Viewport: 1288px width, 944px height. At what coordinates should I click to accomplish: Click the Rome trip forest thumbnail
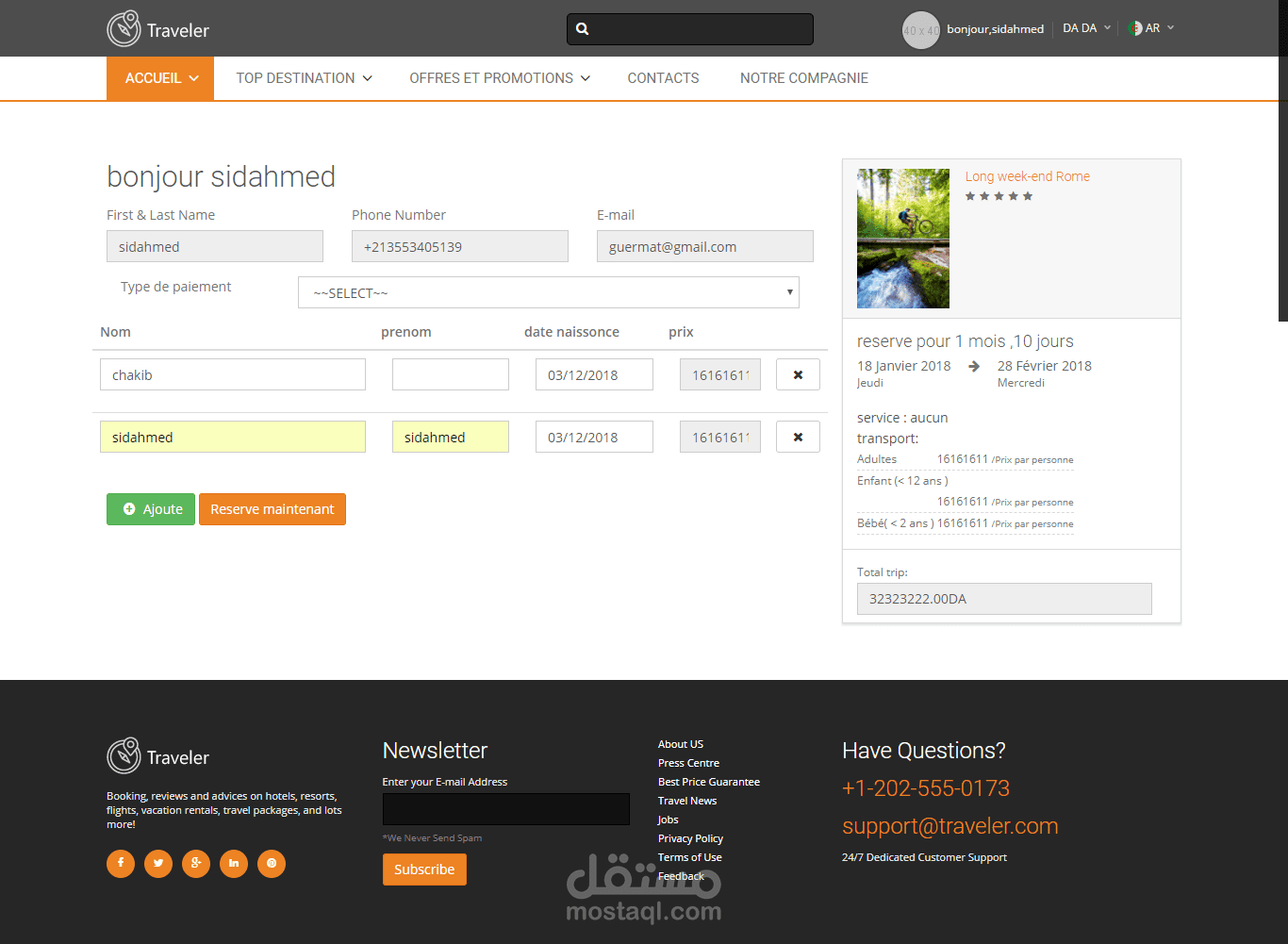coord(903,239)
